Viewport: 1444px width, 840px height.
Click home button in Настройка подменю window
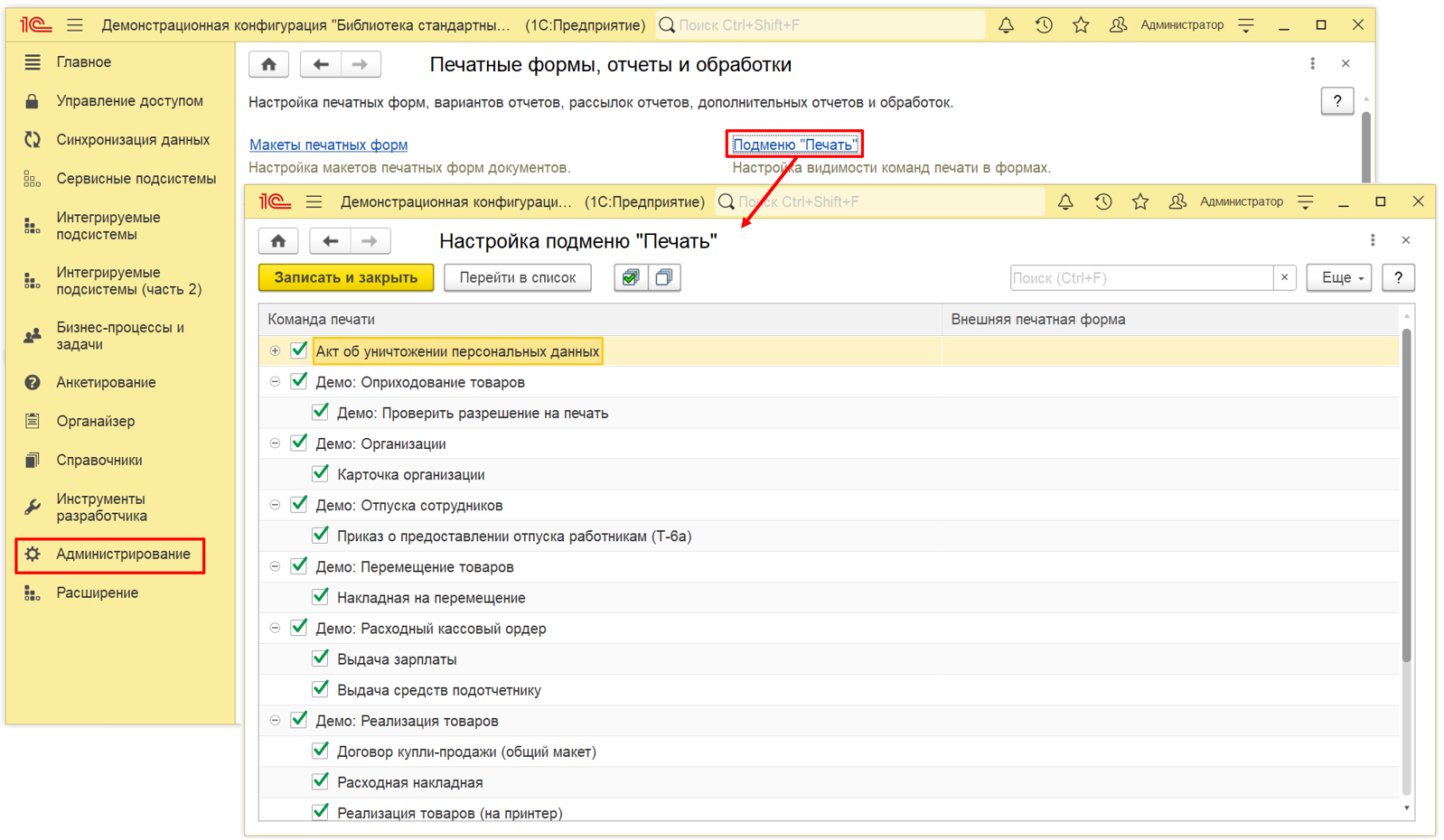point(278,241)
